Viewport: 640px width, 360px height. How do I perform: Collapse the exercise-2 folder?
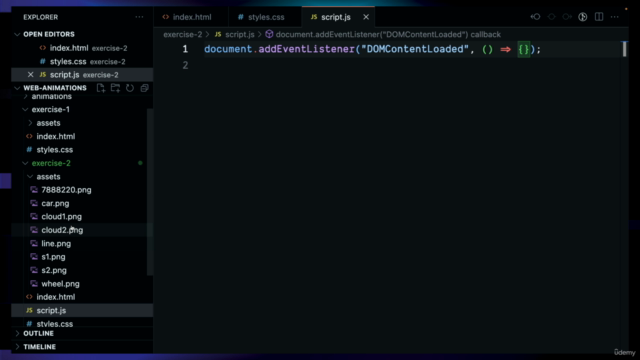[x=25, y=163]
